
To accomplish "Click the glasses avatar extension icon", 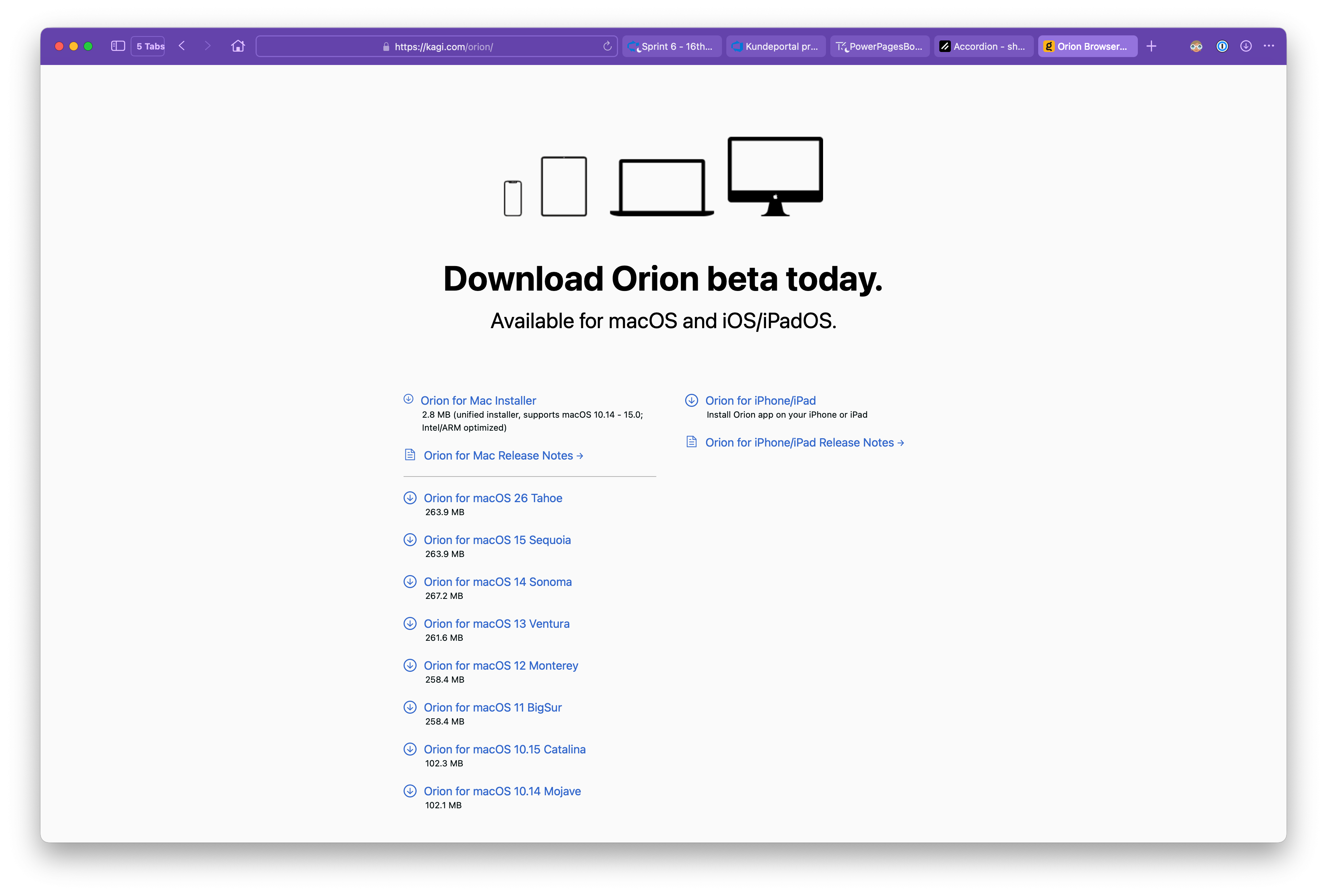I will (x=1196, y=46).
